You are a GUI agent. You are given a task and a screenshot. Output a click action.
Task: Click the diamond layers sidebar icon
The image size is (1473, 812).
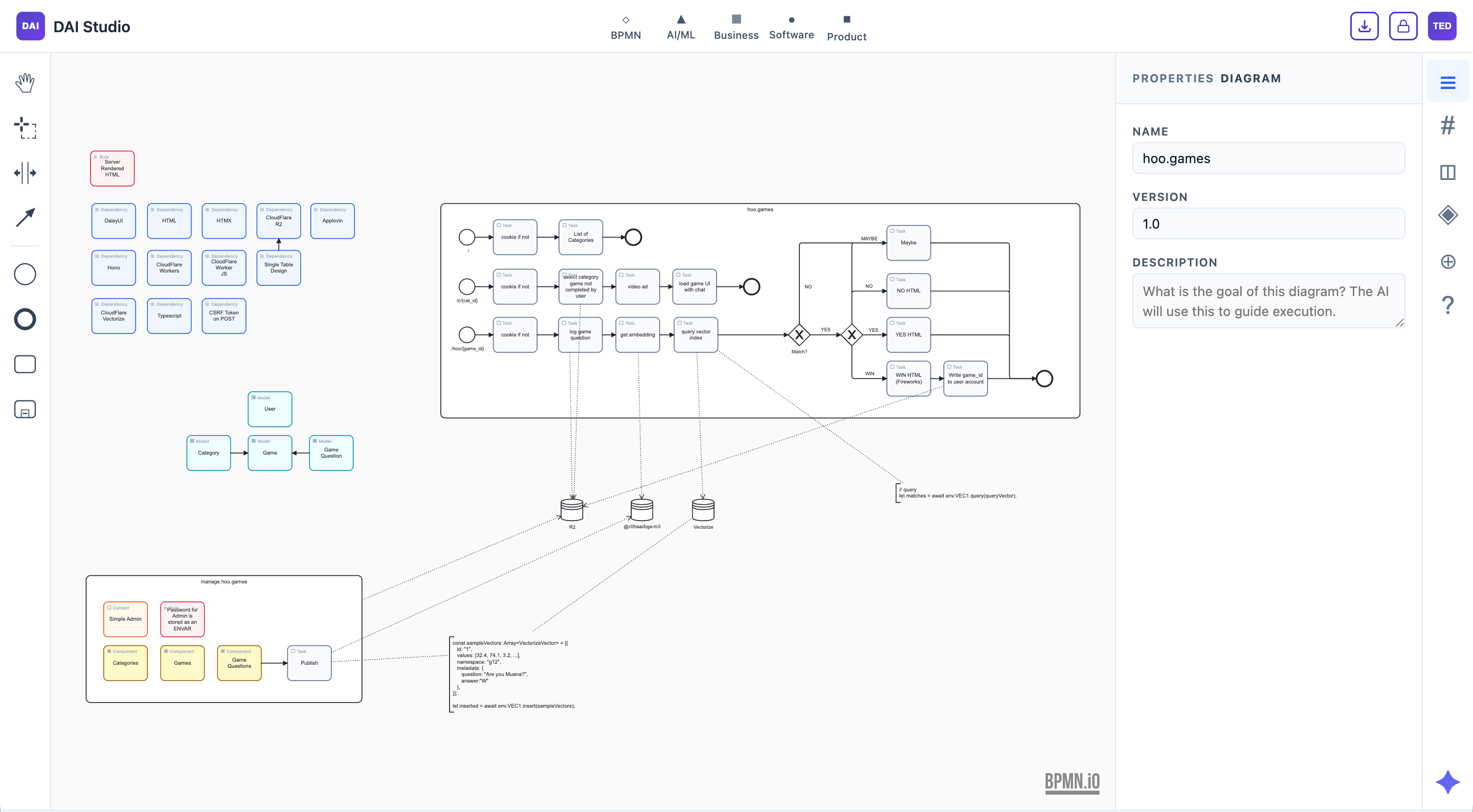pos(1447,216)
